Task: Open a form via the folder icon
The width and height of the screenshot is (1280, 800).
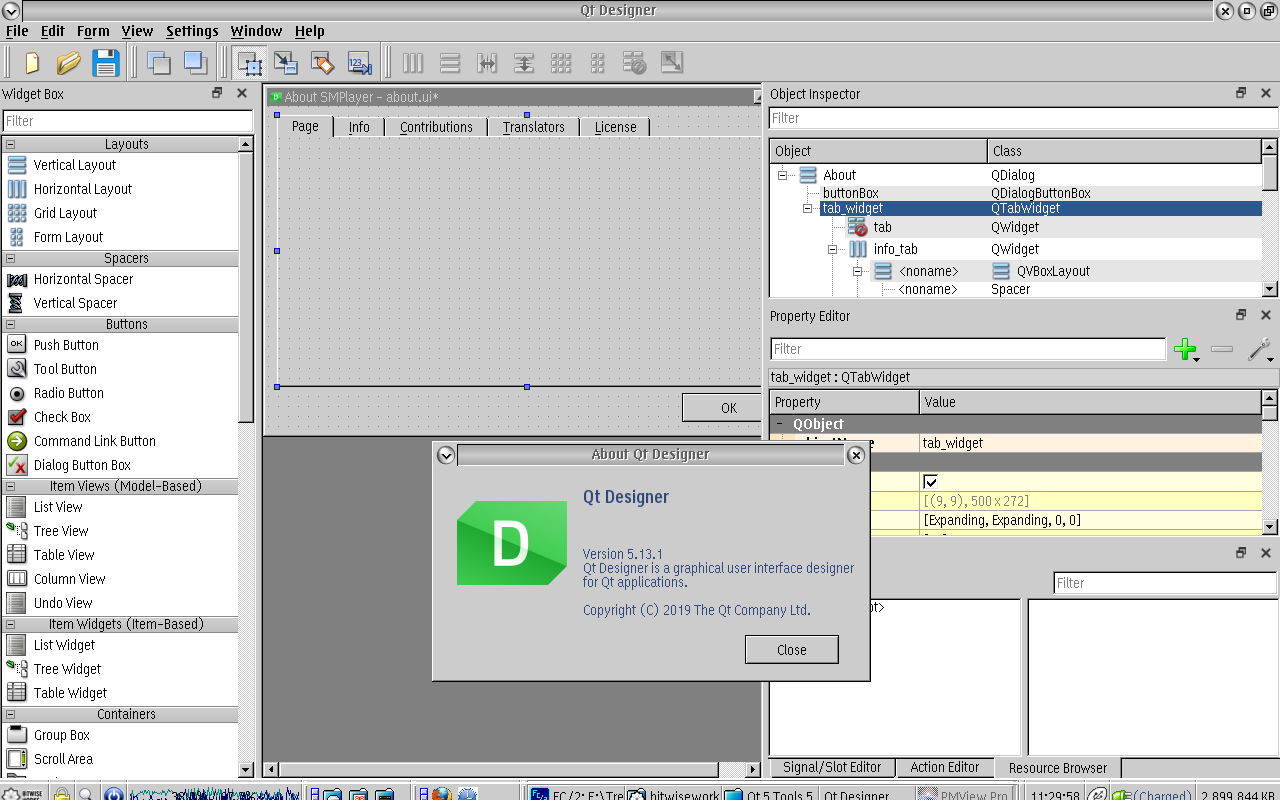Action: click(x=68, y=63)
